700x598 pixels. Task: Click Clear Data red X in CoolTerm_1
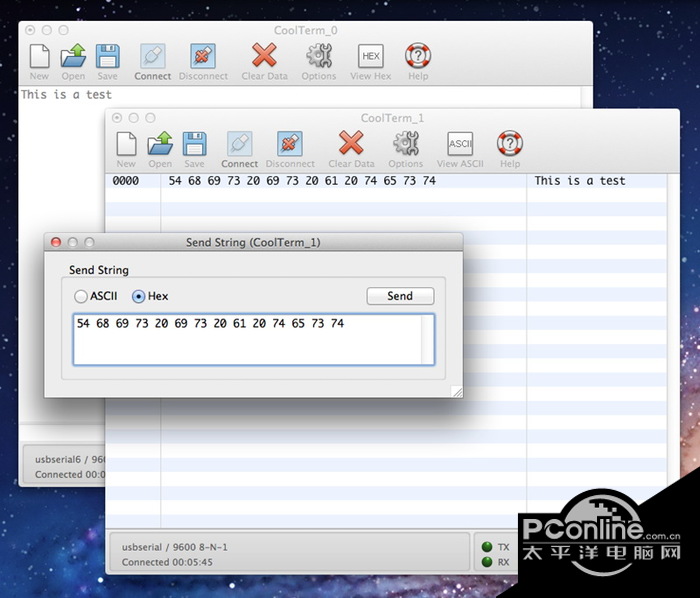[351, 142]
